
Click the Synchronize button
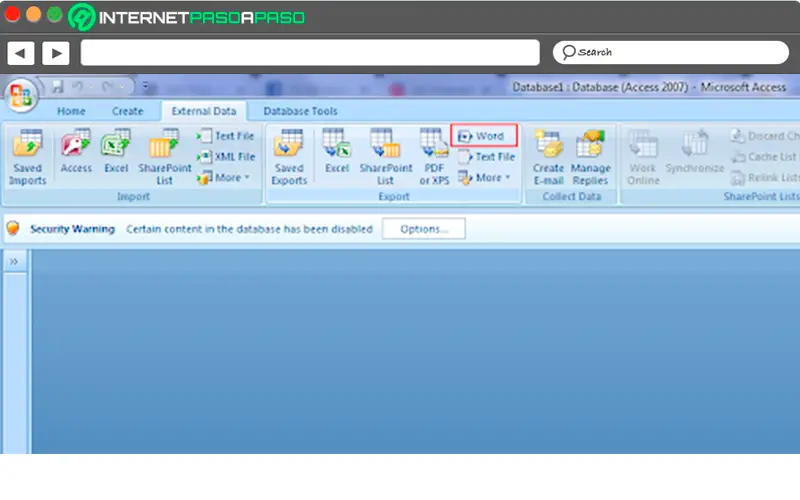(694, 151)
